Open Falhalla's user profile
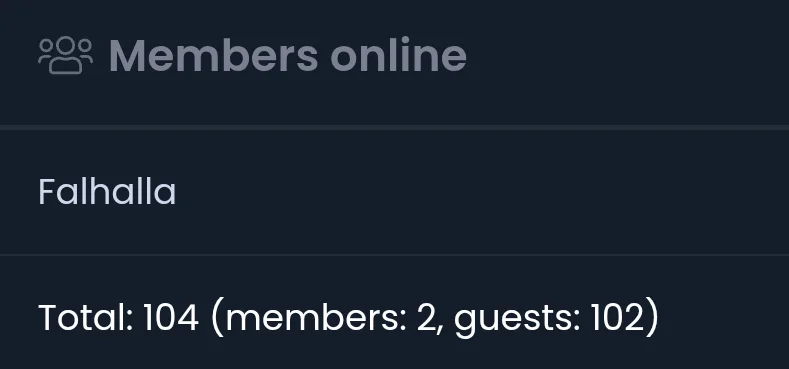The height and width of the screenshot is (369, 789). (x=107, y=192)
